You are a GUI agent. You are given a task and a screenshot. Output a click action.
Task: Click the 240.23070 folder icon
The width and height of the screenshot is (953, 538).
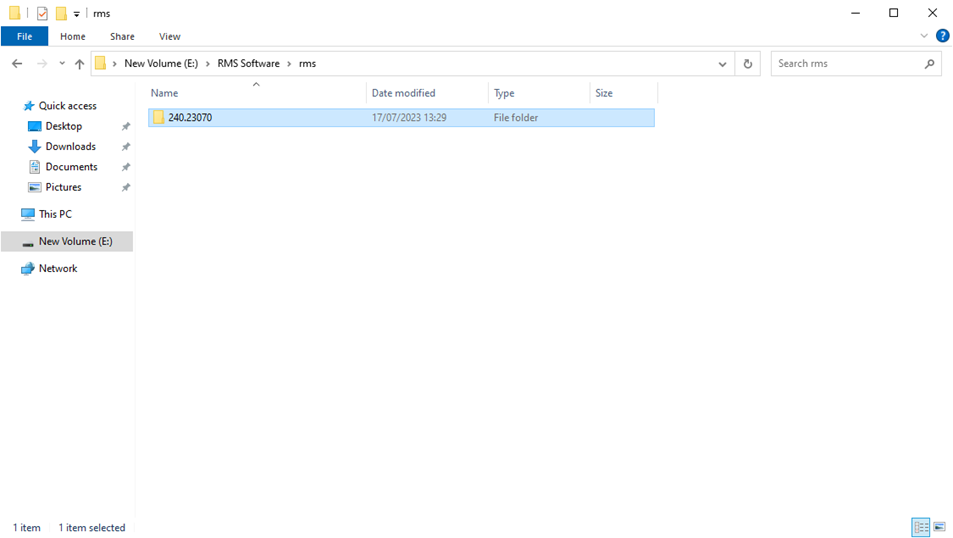coord(159,117)
